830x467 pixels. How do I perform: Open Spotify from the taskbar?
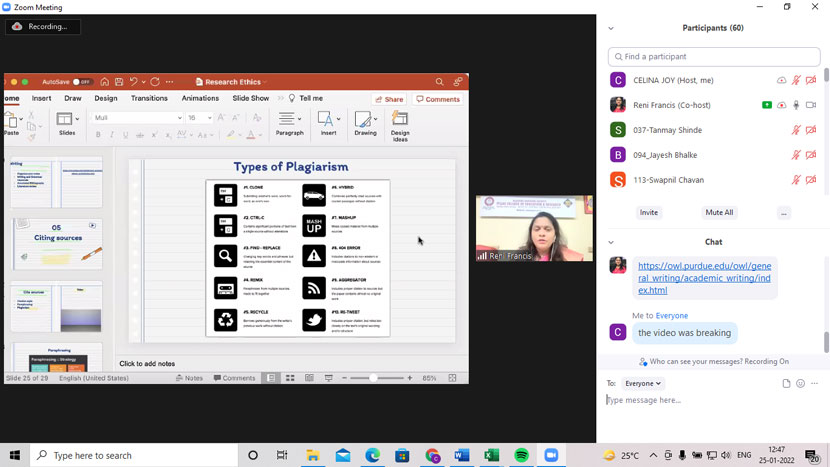coord(521,455)
